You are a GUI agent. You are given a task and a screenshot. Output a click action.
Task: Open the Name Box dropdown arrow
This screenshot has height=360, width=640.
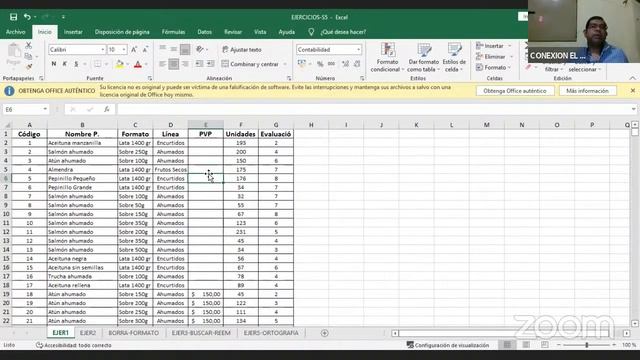click(45, 109)
